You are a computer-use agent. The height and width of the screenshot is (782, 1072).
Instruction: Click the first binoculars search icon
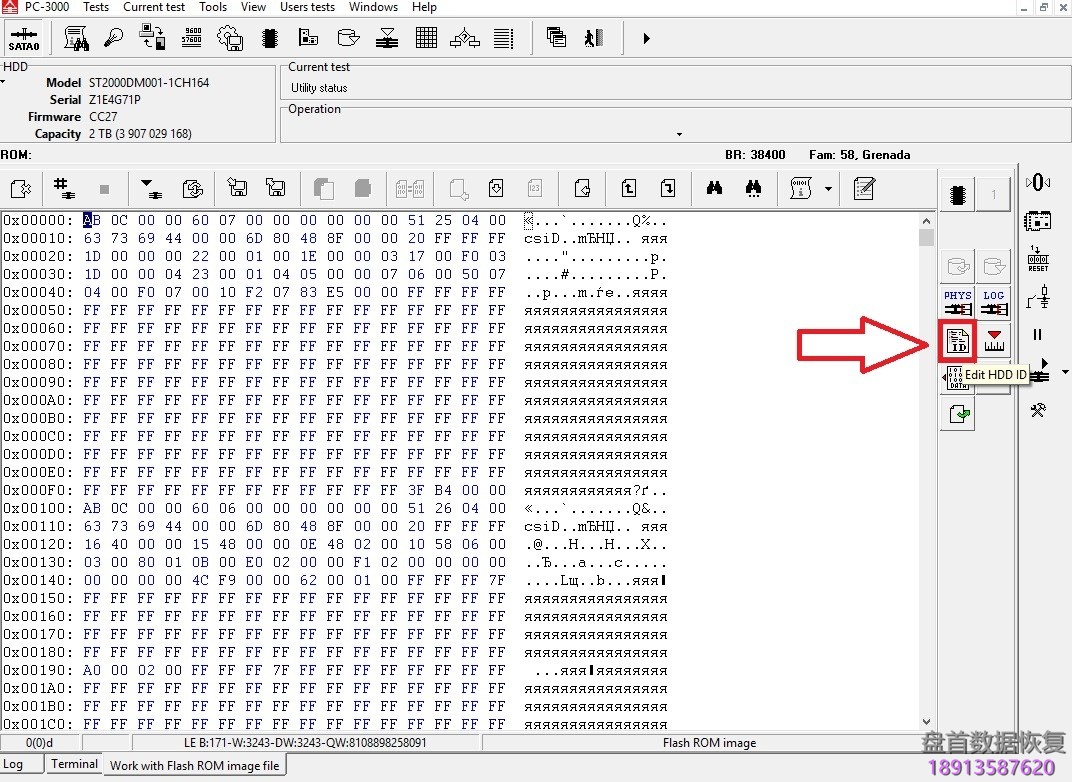click(x=714, y=188)
